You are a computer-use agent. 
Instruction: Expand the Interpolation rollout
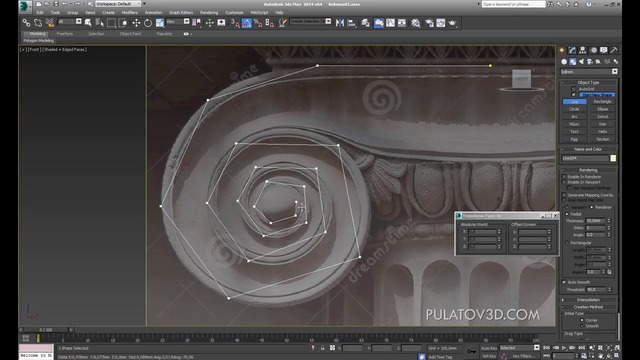[588, 300]
